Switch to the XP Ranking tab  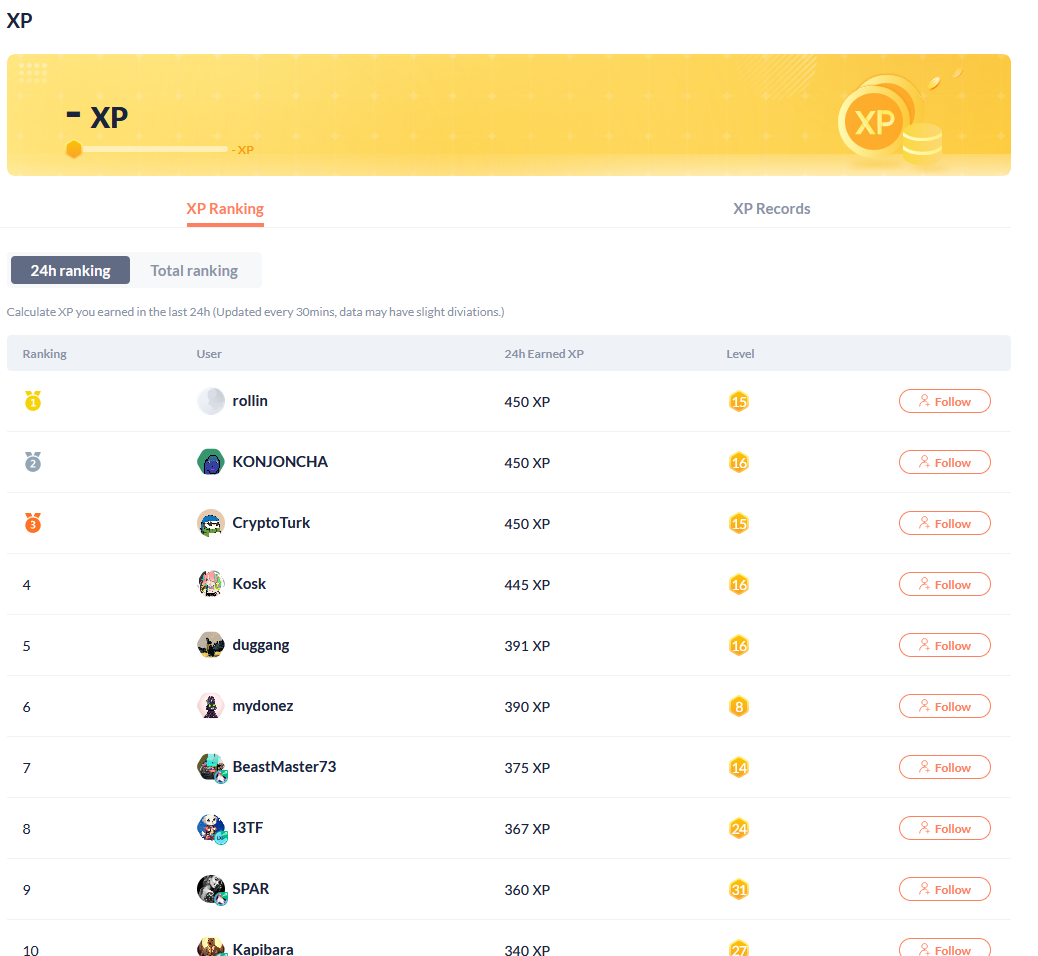(x=225, y=209)
